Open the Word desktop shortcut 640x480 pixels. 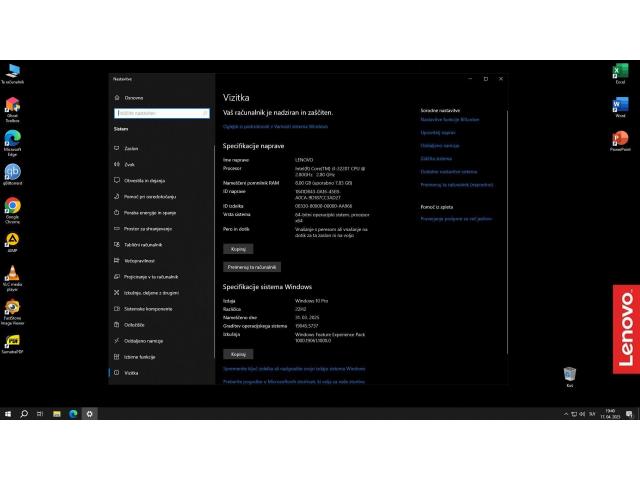click(x=620, y=107)
